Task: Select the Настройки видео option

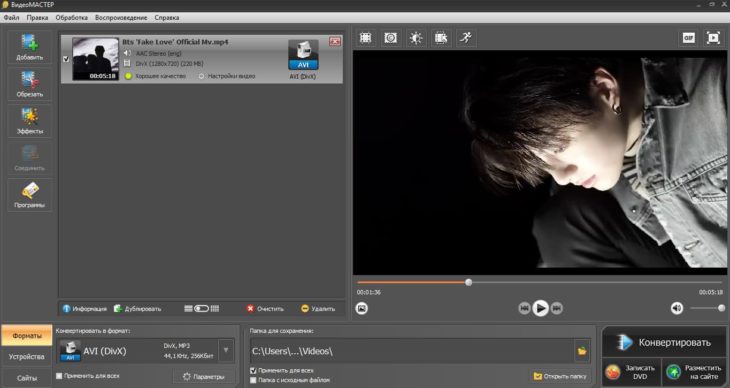Action: [227, 76]
